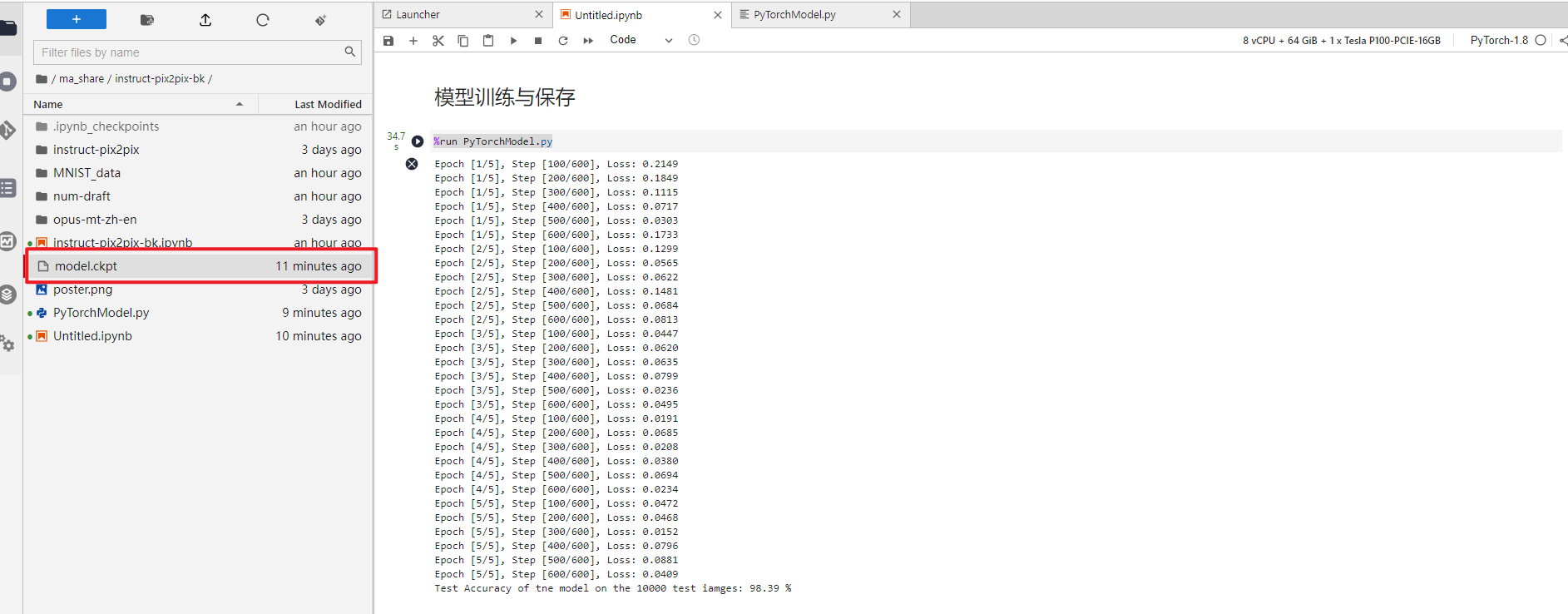
Task: Open the running kernels sidebar panel
Action: [x=7, y=82]
